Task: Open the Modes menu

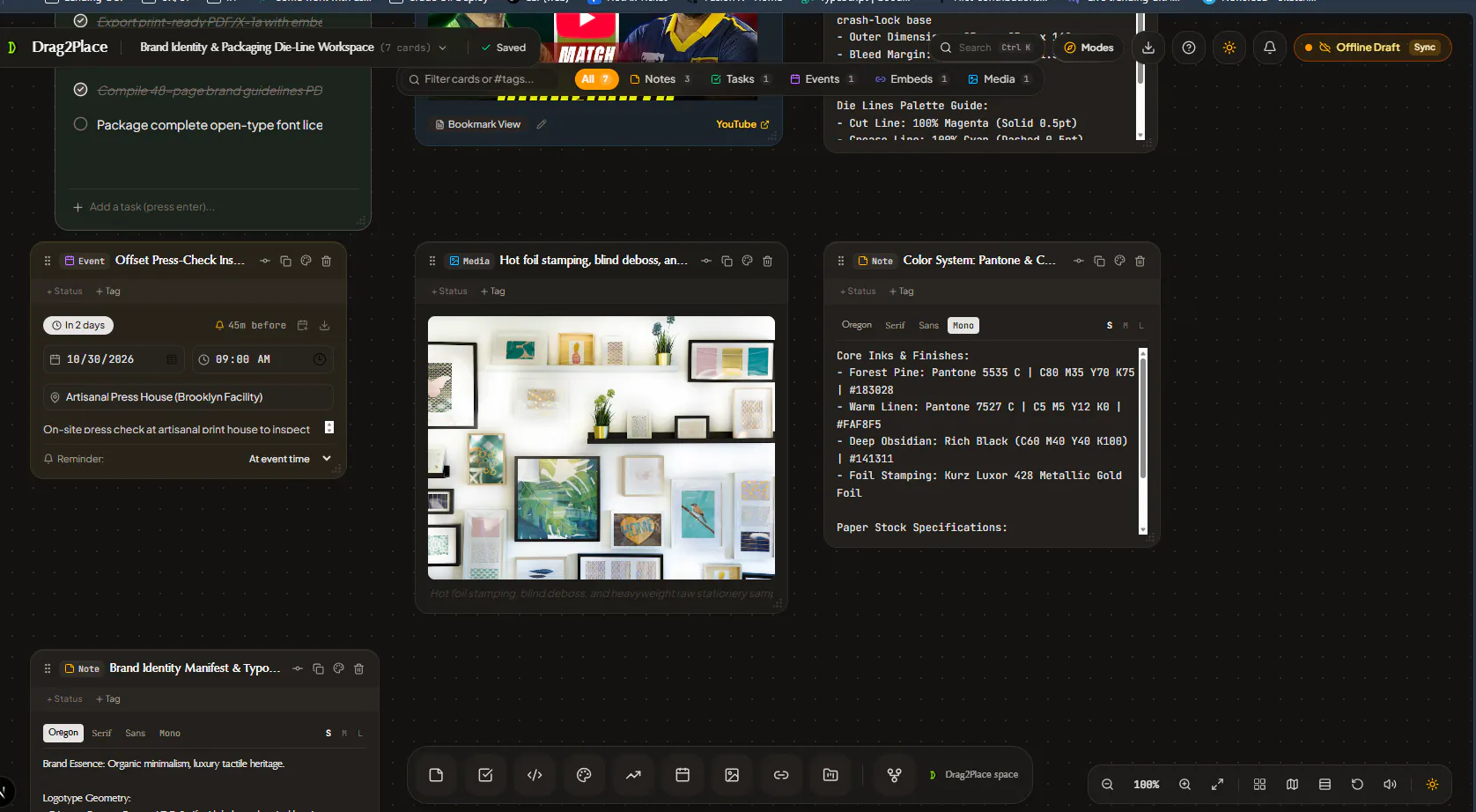Action: 1089,48
